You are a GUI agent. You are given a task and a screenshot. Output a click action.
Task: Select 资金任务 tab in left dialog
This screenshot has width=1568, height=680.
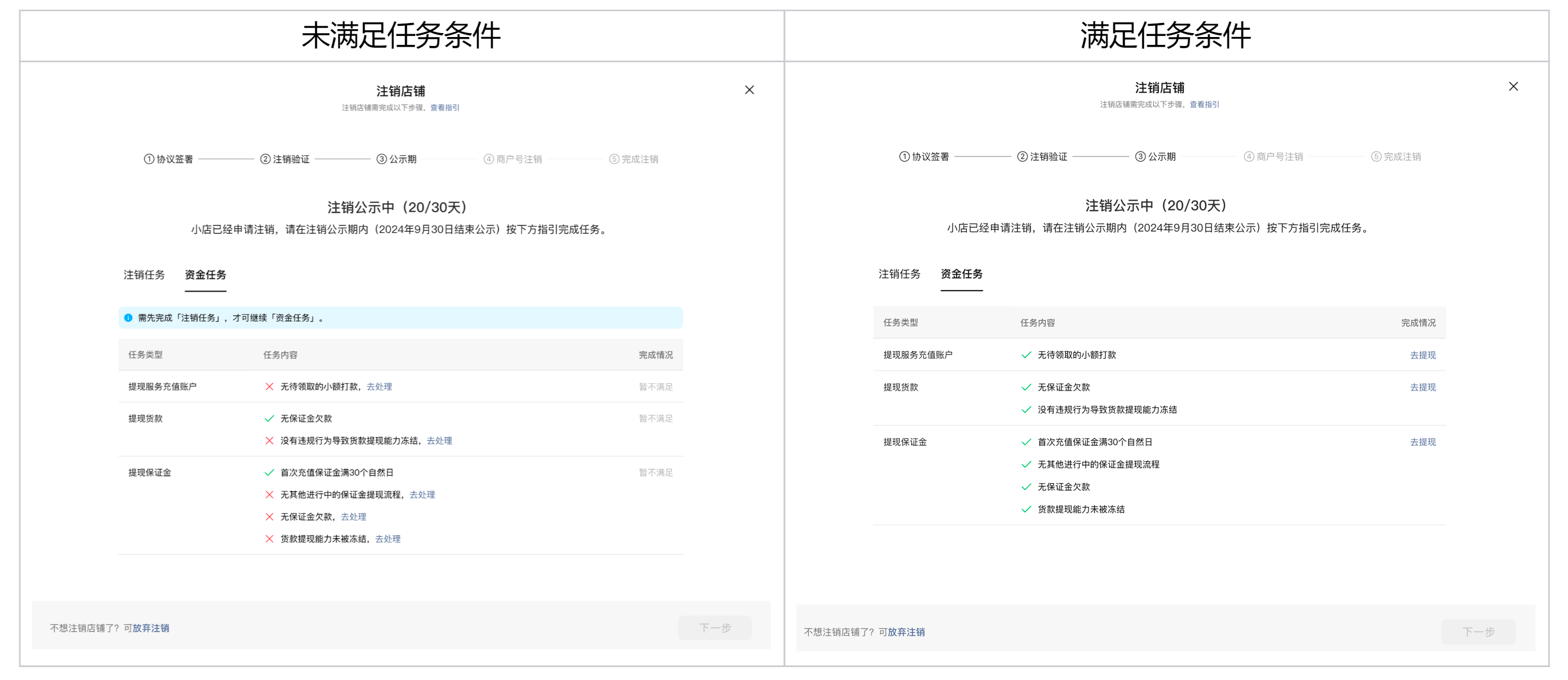coord(205,275)
